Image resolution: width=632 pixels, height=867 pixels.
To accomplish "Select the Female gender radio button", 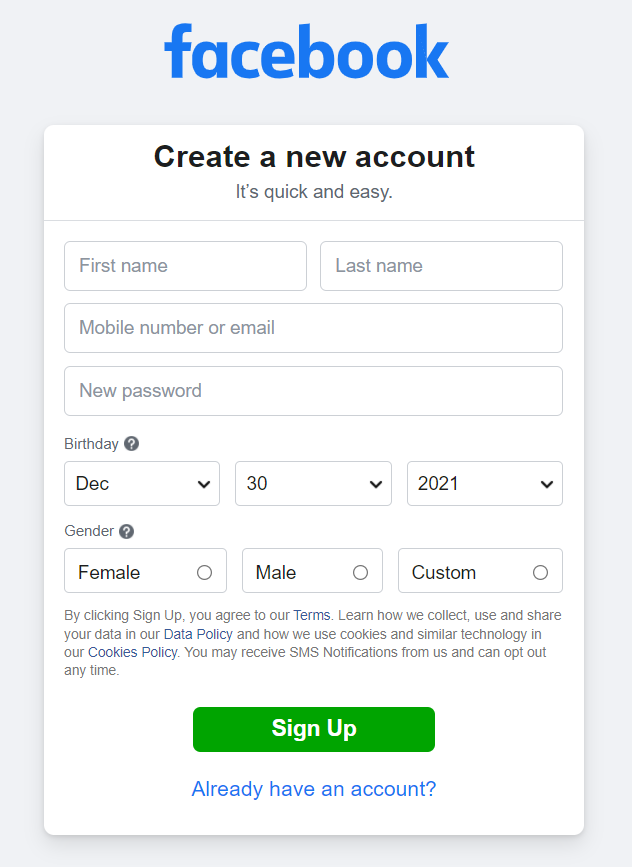I will coord(204,573).
